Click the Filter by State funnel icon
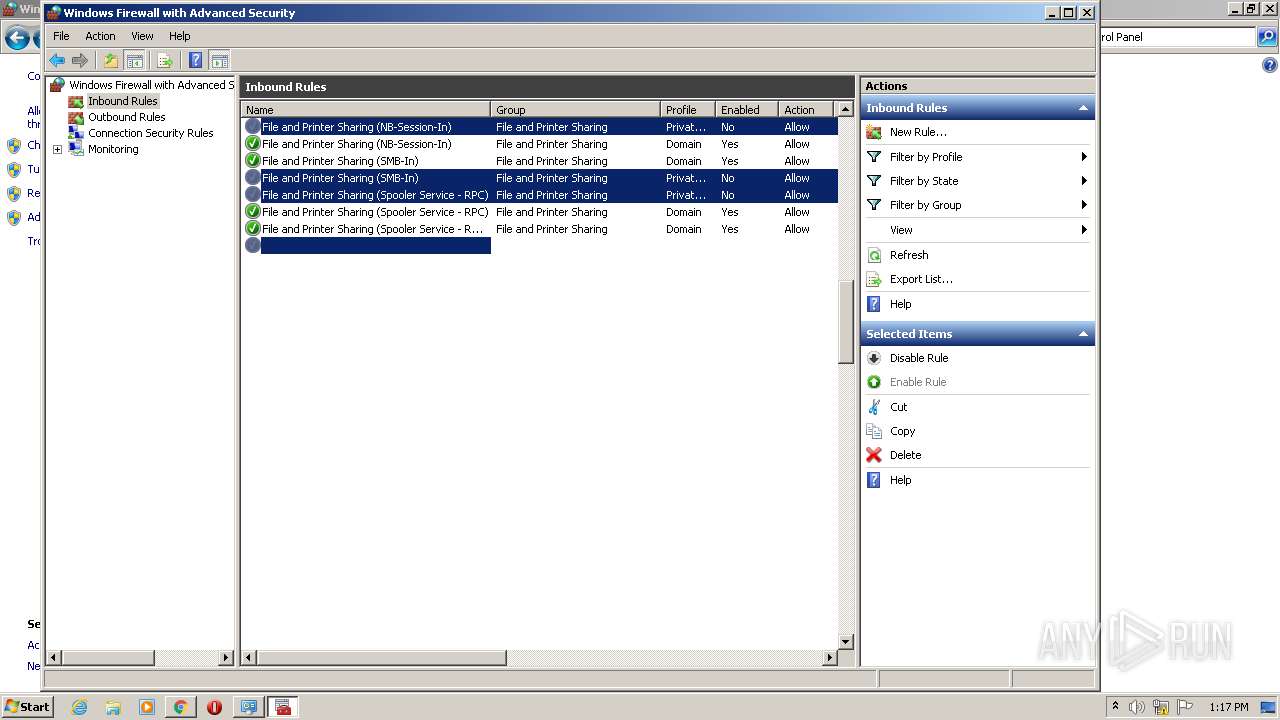The image size is (1280, 720). [874, 181]
